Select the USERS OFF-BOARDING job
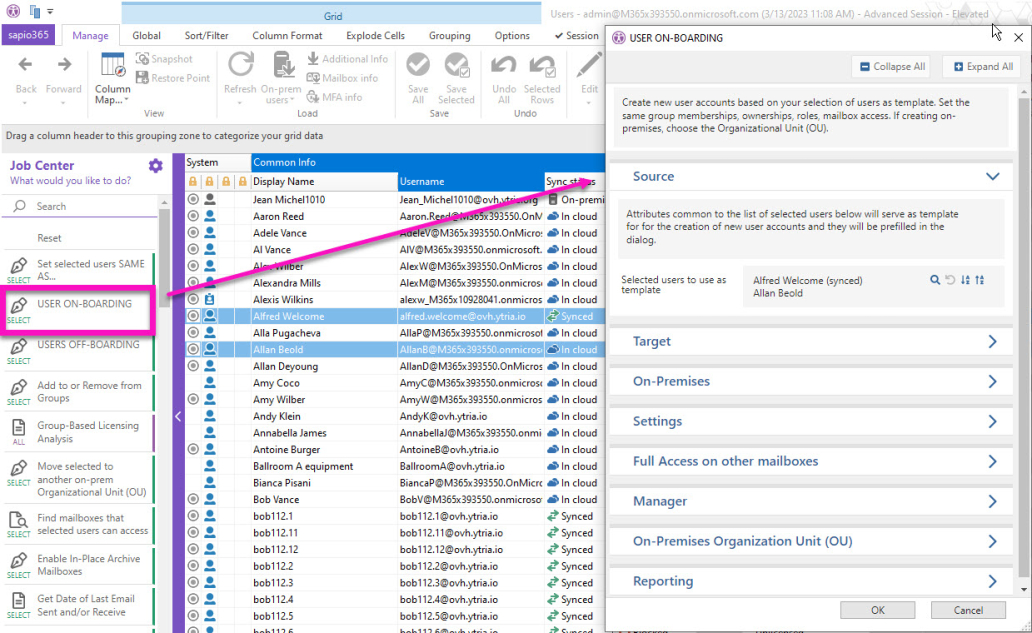This screenshot has height=633, width=1032. point(79,351)
